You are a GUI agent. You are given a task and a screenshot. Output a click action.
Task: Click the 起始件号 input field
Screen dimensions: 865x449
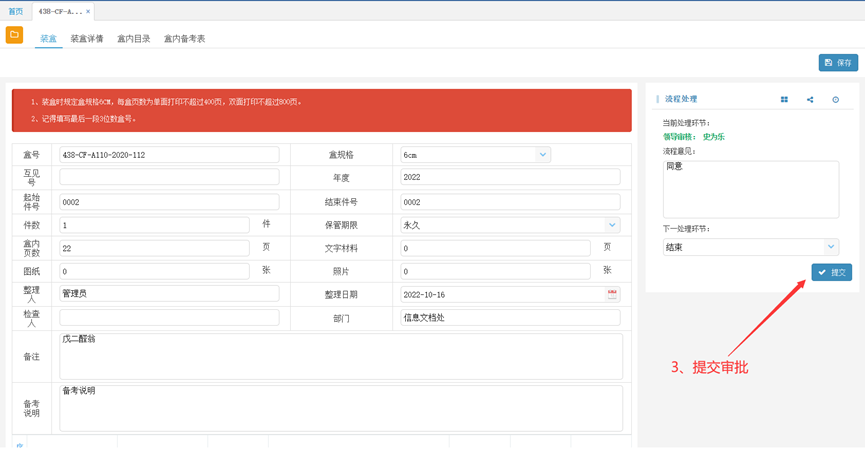click(169, 202)
